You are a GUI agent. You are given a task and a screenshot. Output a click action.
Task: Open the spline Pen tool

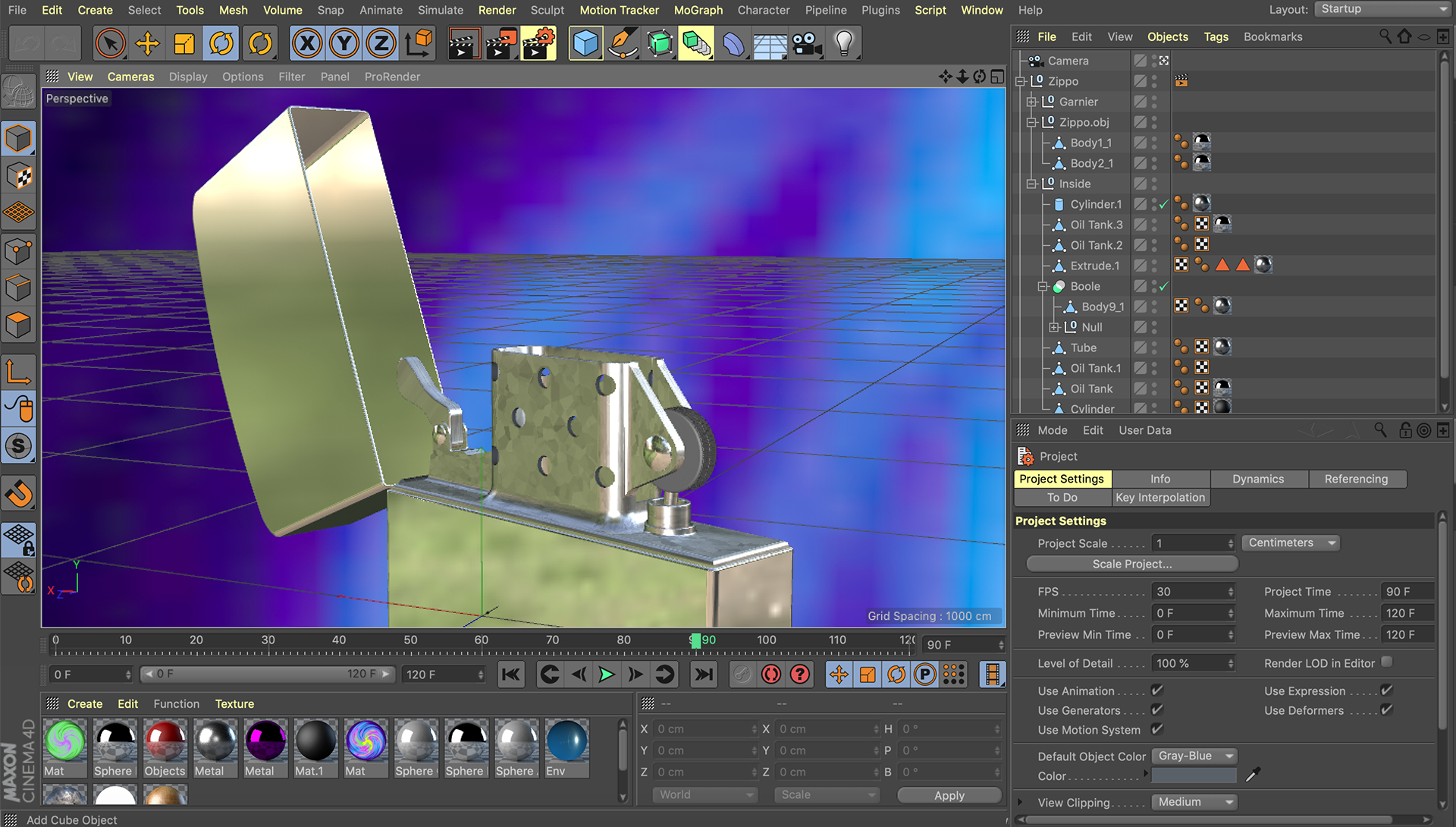click(623, 43)
